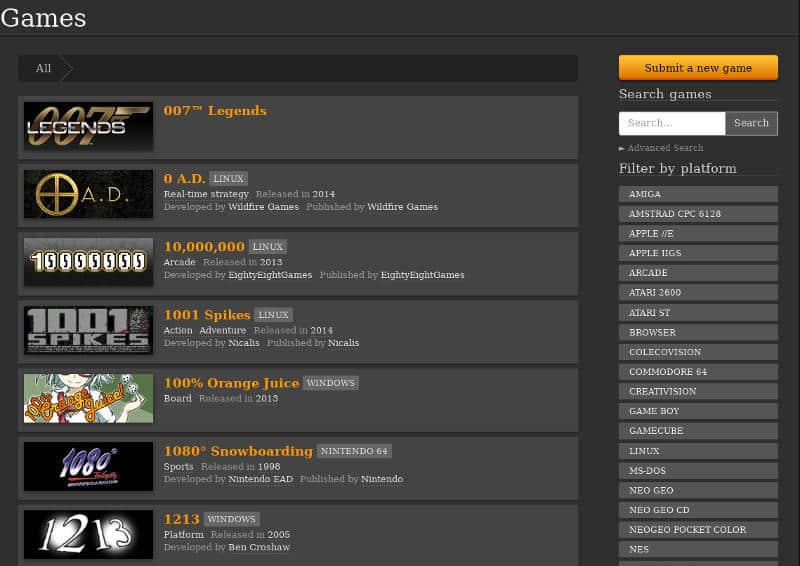Screen dimensions: 800x566
Task: Click publisher Wildfire Games for 0 A.D.
Action: (403, 207)
